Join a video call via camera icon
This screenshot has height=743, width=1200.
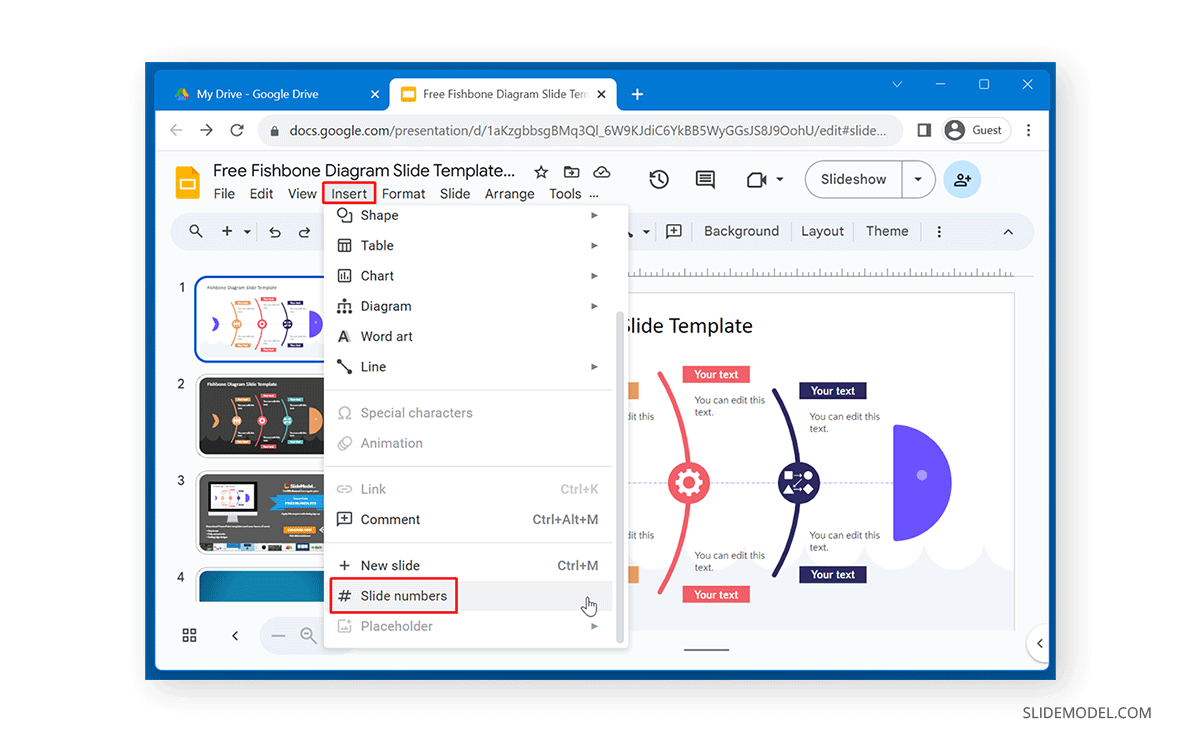757,179
